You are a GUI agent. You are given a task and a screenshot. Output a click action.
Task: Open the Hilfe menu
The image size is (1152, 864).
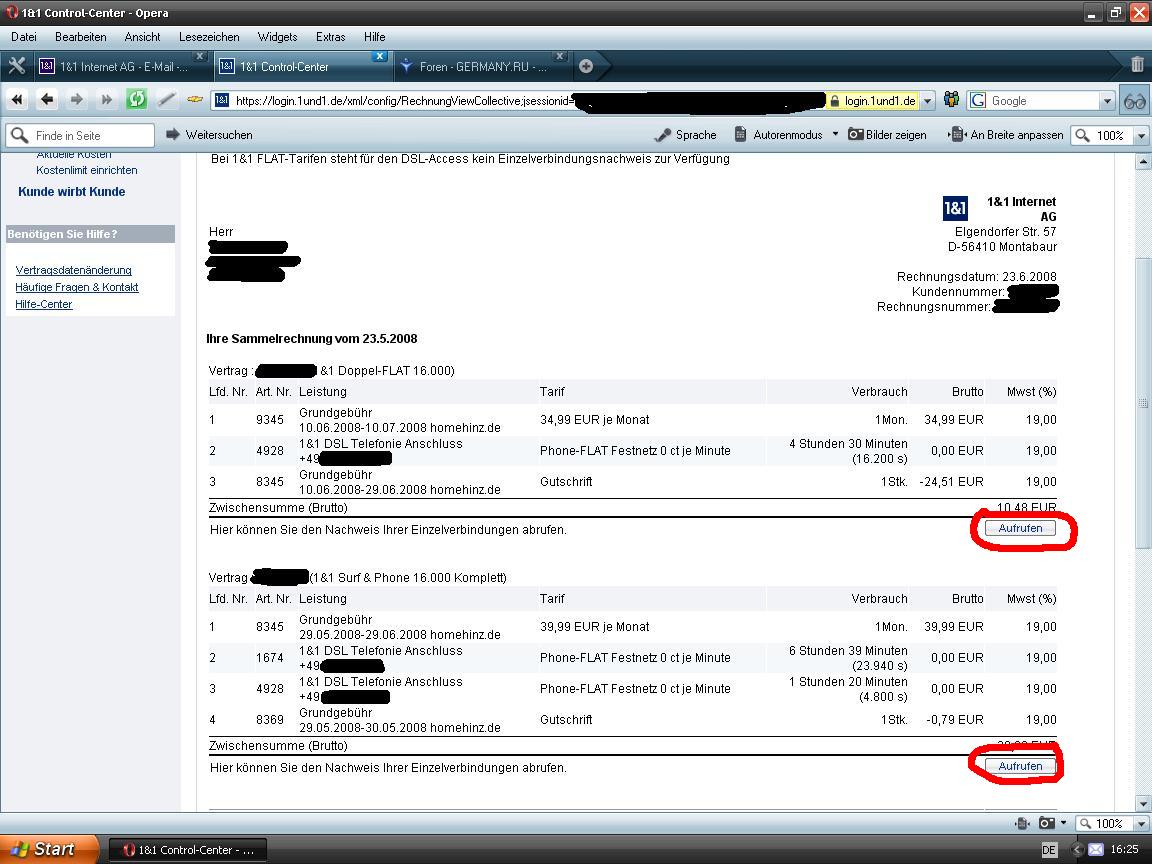375,37
